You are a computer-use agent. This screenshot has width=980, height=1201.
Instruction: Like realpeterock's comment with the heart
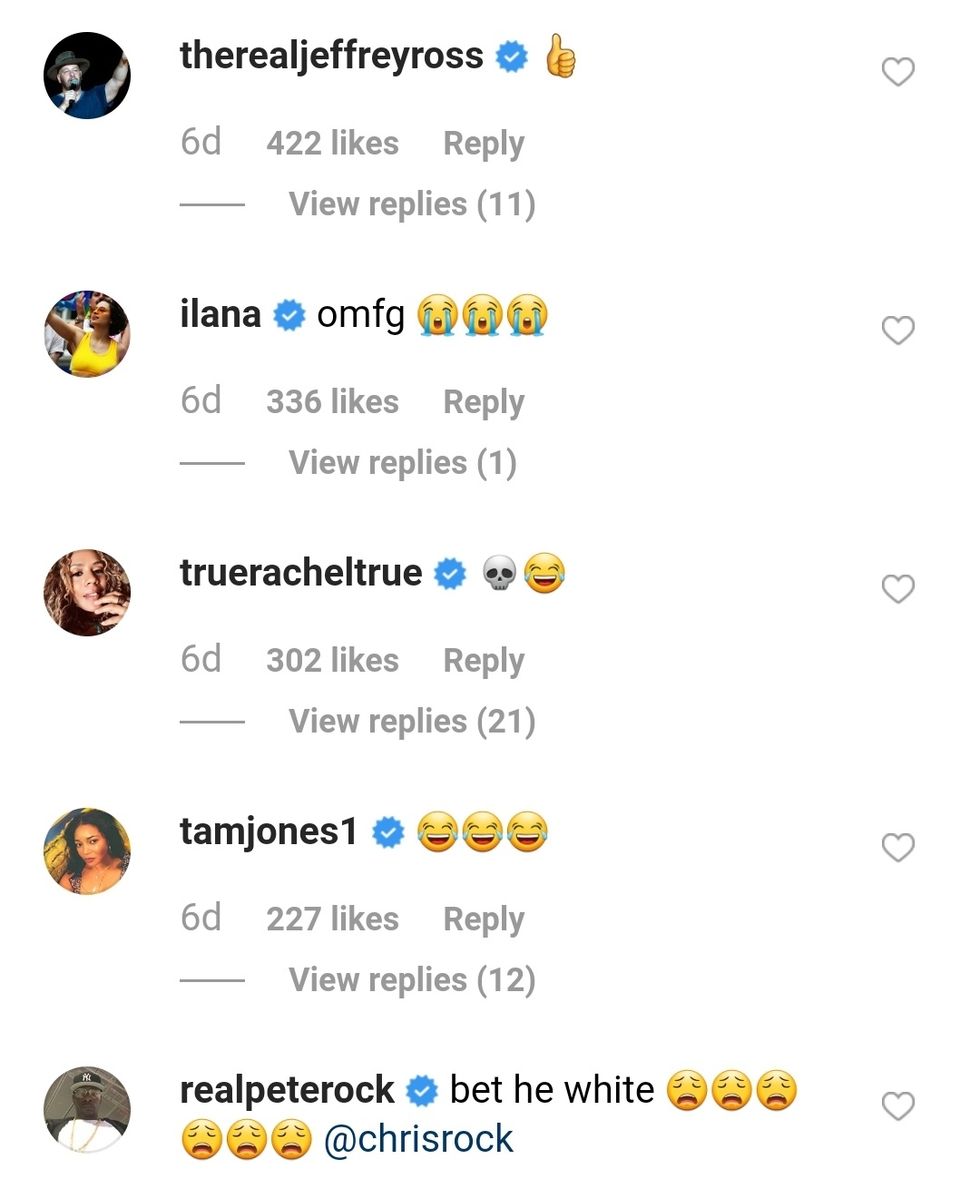point(898,1106)
